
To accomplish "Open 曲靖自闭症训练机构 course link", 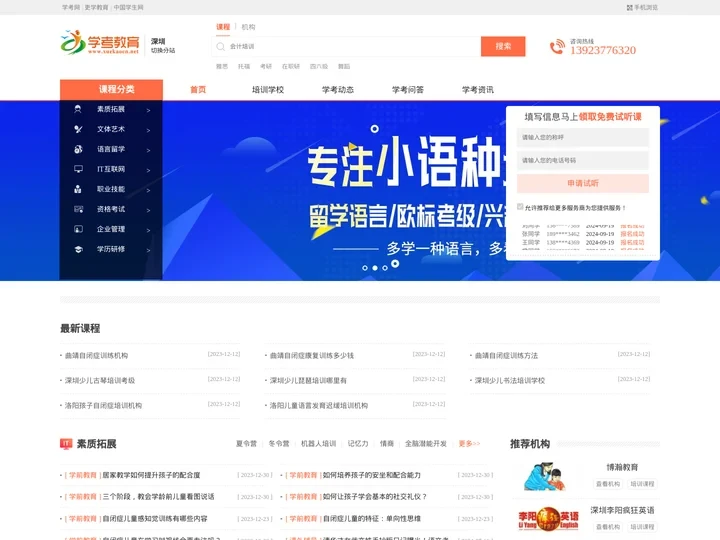I will tap(96, 355).
